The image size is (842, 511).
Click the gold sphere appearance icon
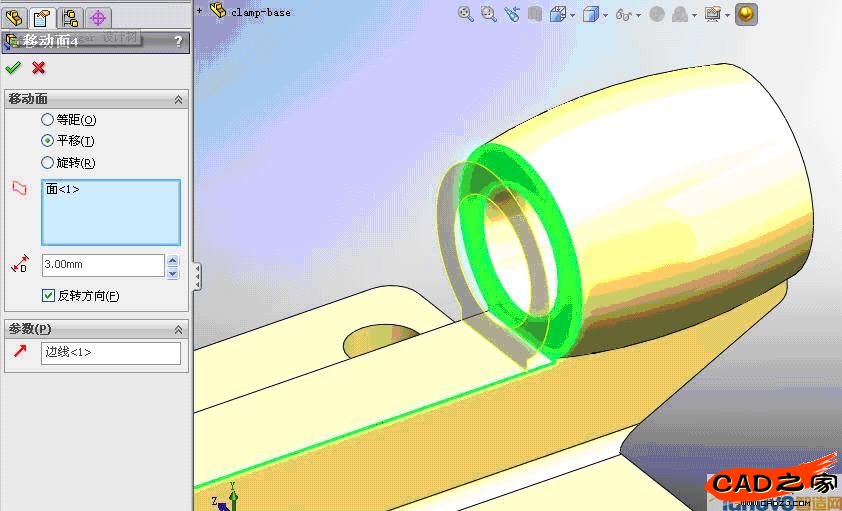[746, 14]
